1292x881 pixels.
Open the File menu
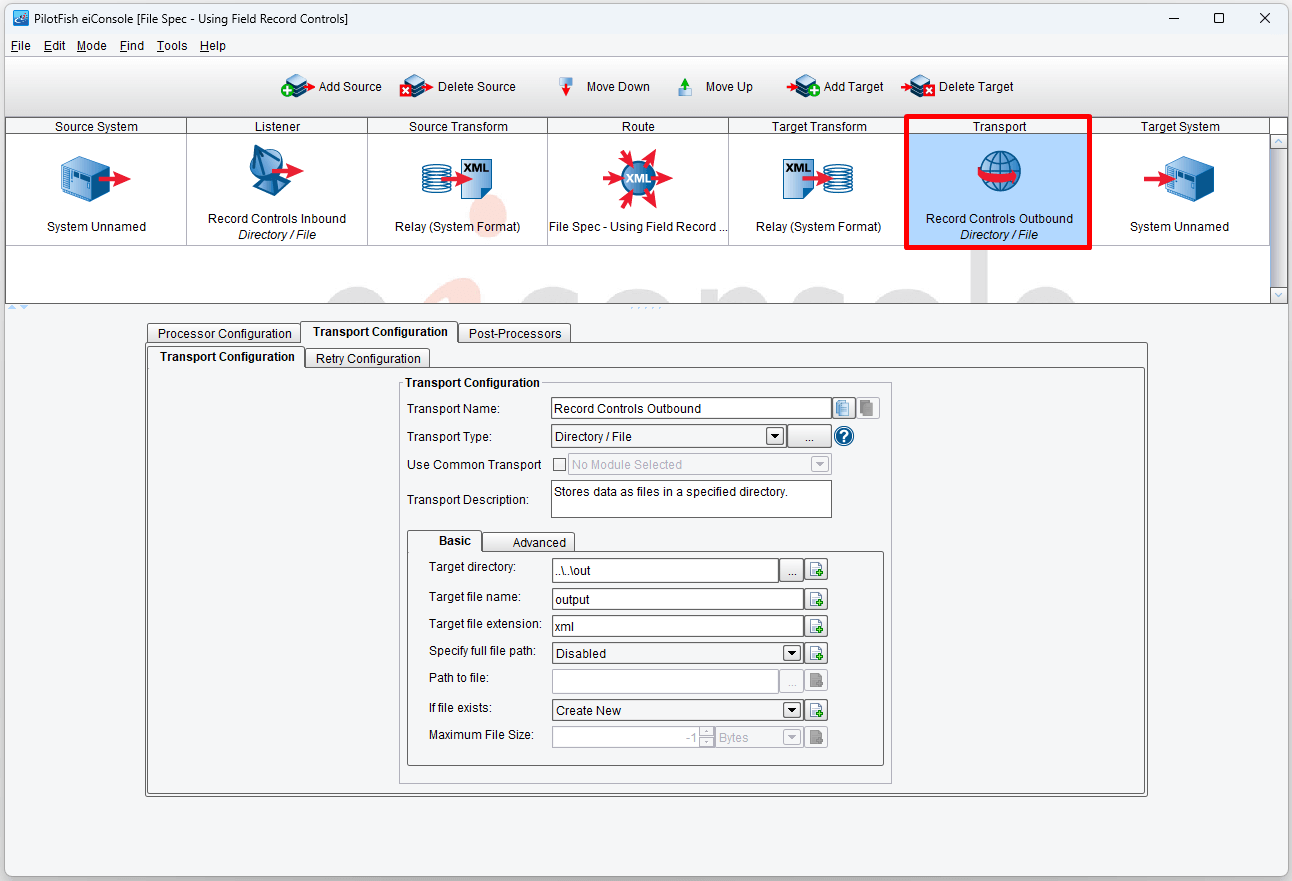pyautogui.click(x=20, y=46)
